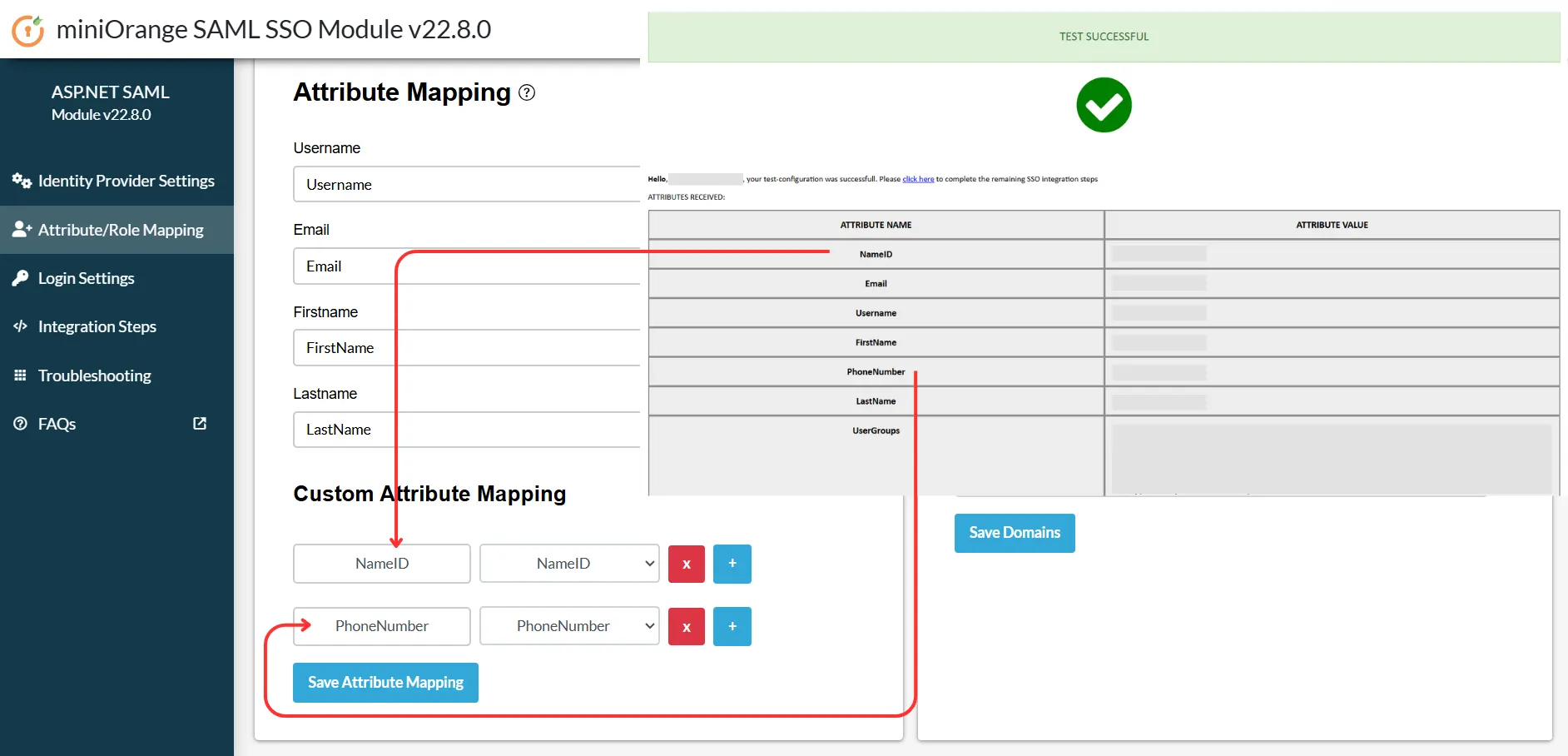This screenshot has height=756, width=1568.
Task: Select the Email row in attributes table
Action: [x=1104, y=284]
